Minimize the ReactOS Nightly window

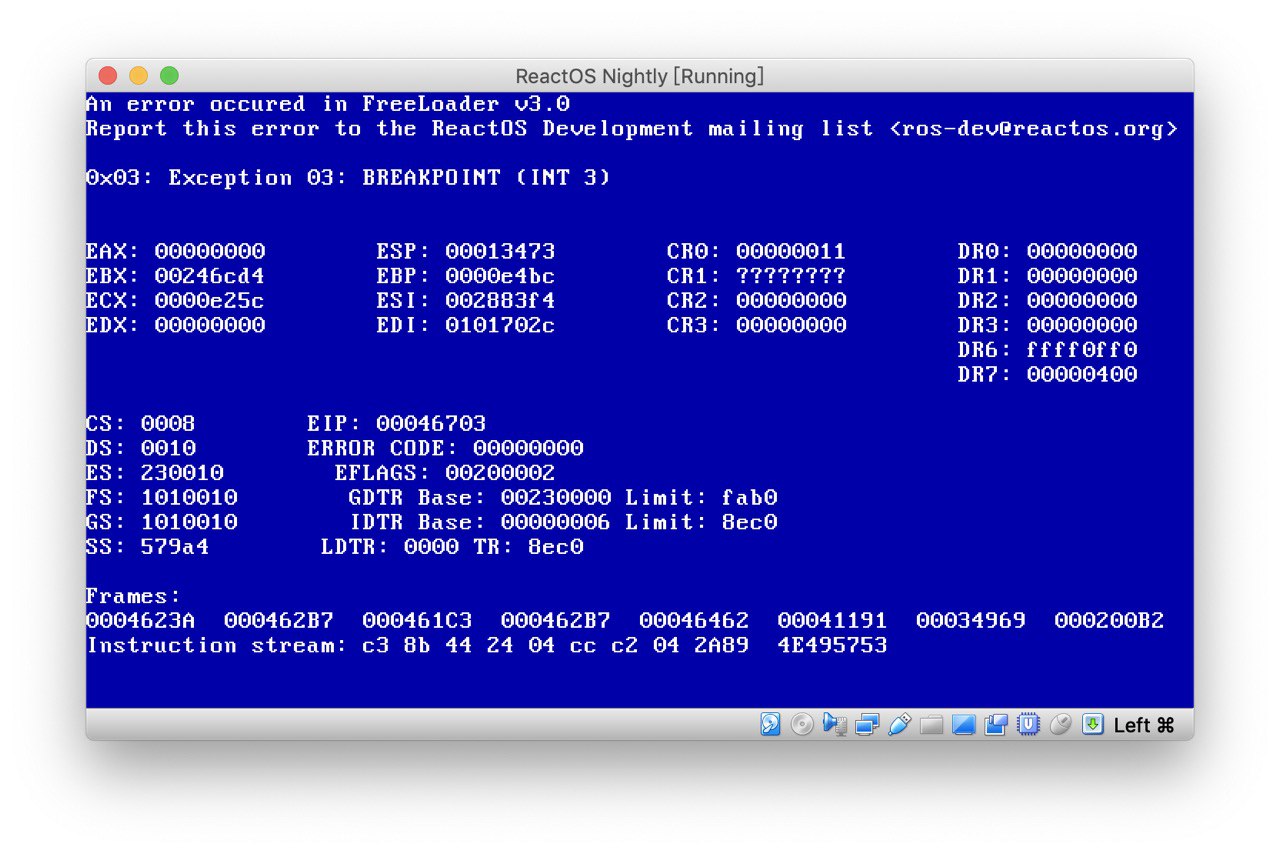[x=139, y=76]
